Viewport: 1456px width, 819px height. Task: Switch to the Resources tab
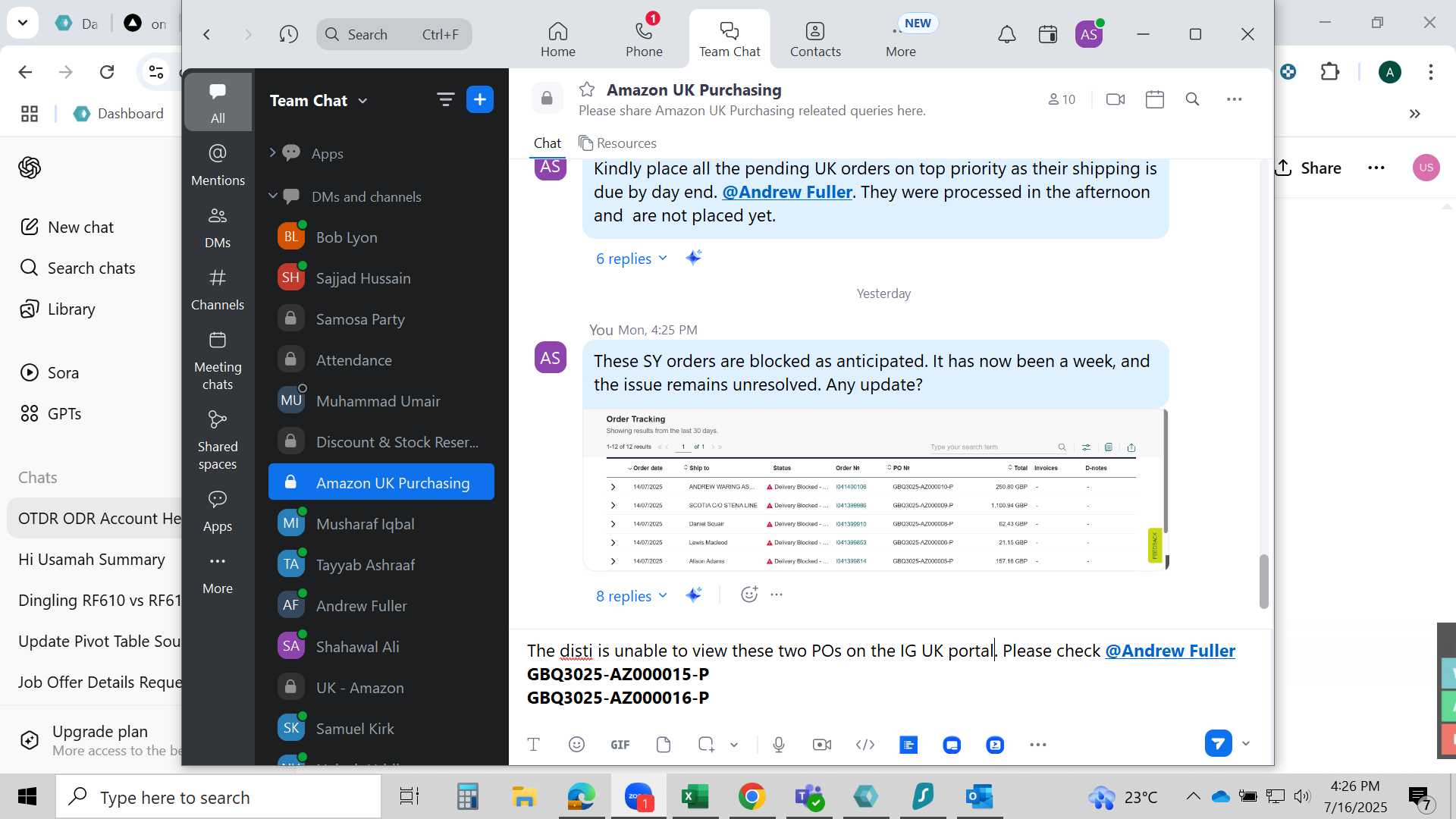(x=617, y=143)
